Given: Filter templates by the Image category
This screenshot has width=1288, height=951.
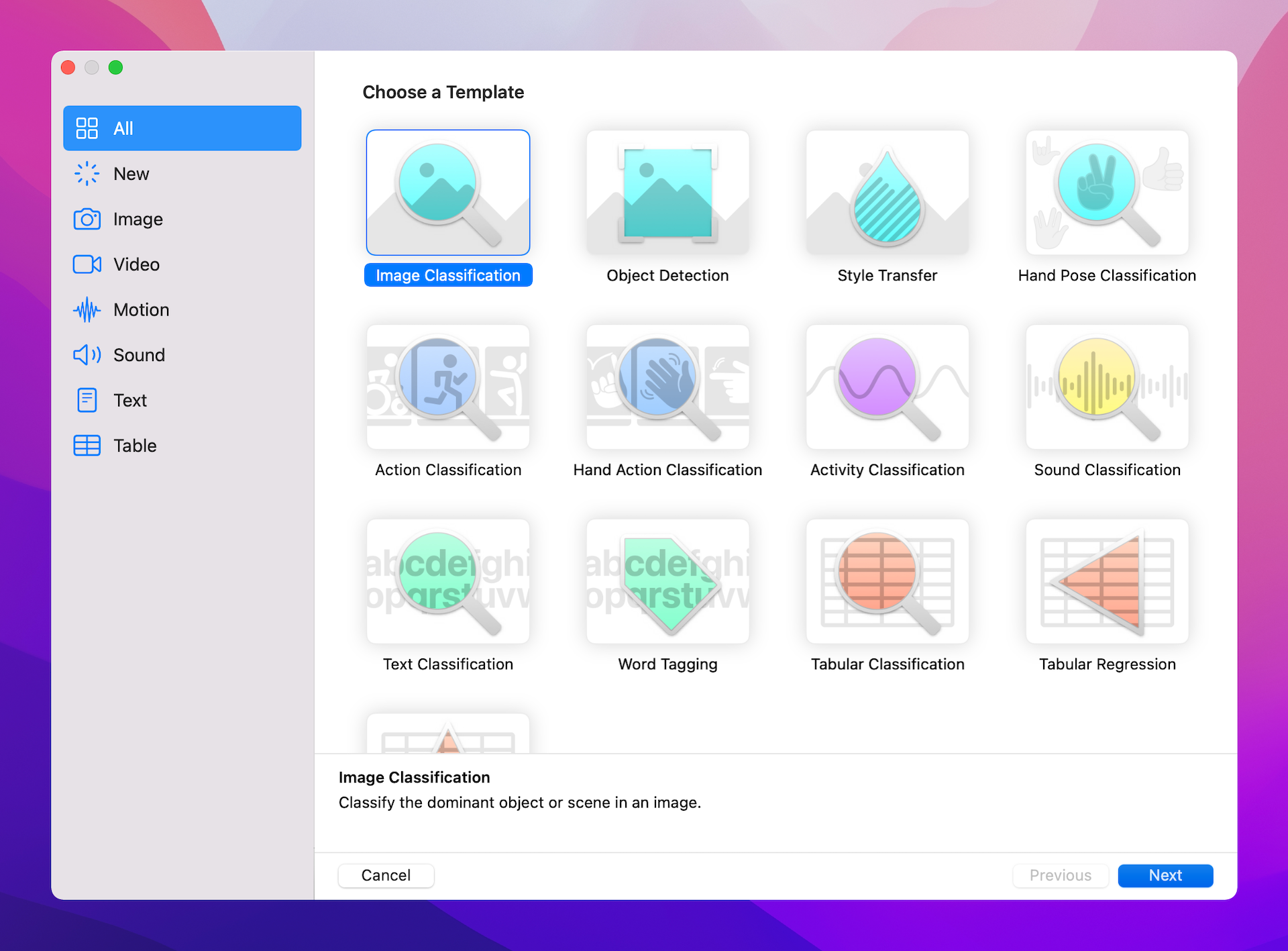Looking at the screenshot, I should tap(138, 219).
